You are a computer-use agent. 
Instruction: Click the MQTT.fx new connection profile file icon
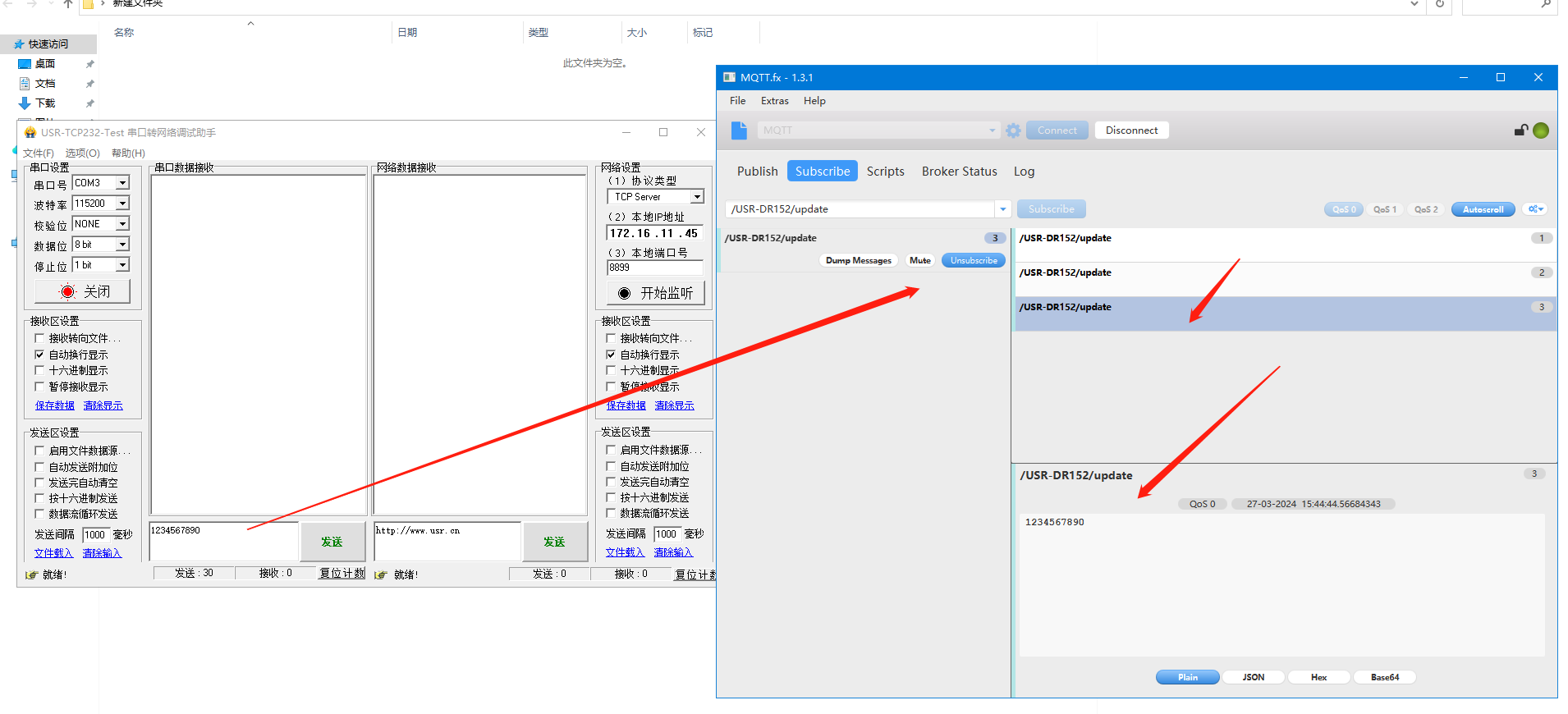(x=739, y=130)
